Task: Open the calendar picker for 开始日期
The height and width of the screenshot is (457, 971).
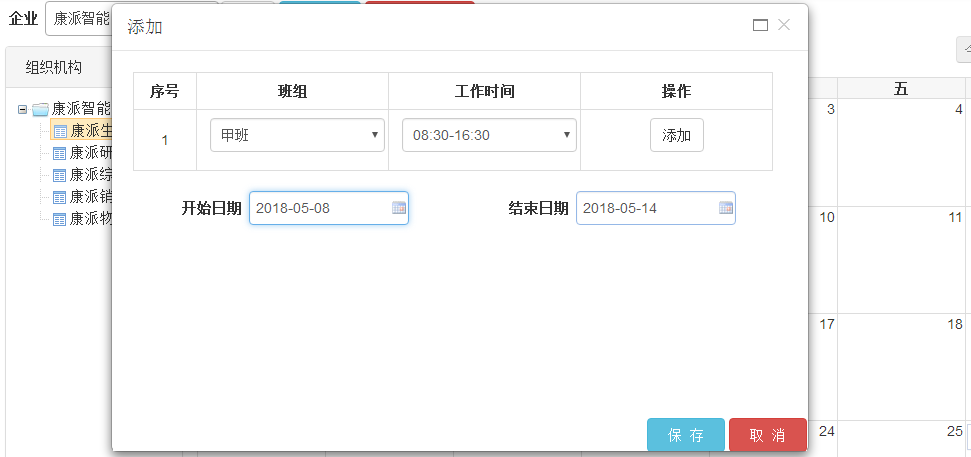Action: (399, 208)
